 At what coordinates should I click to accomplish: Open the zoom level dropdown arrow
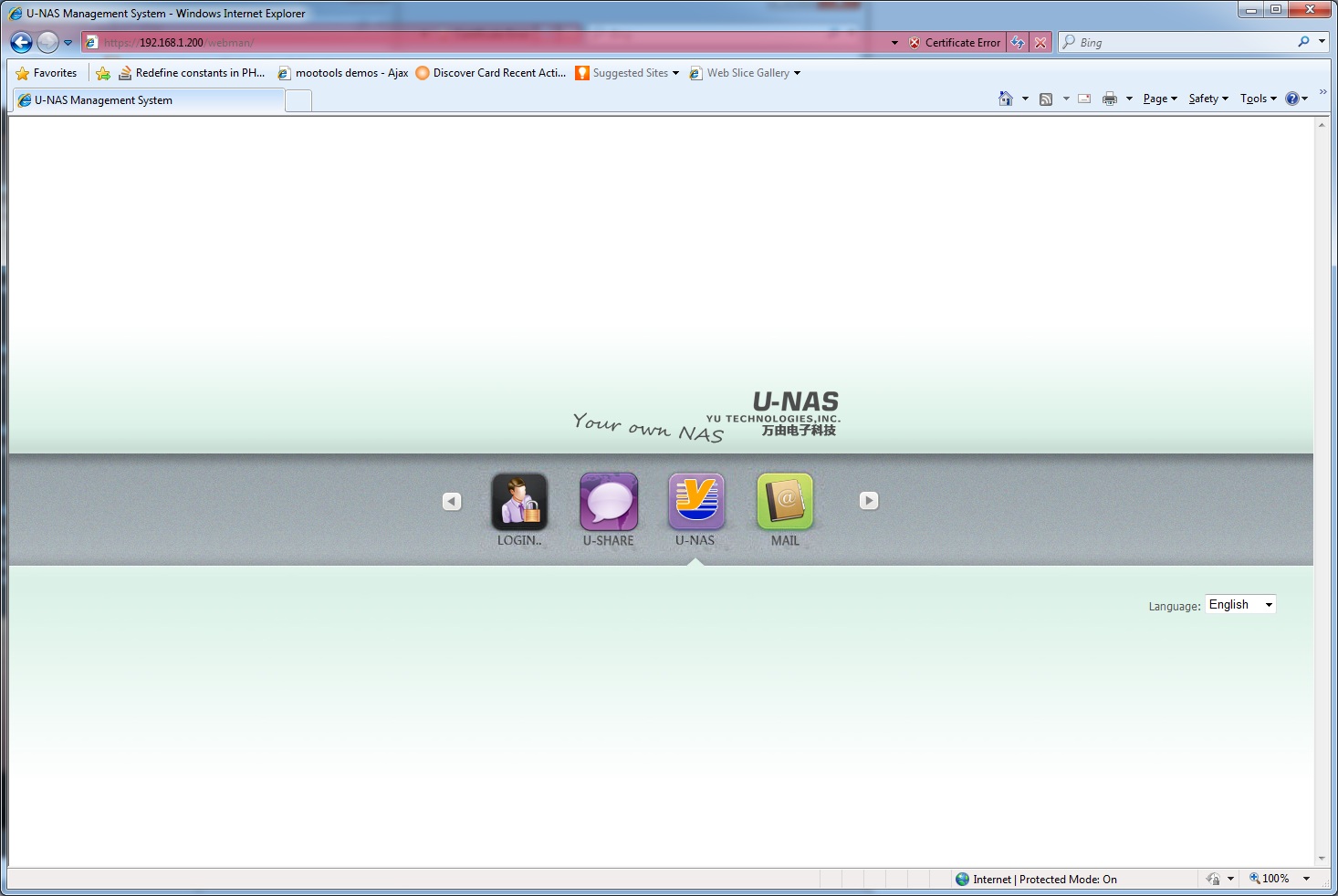pyautogui.click(x=1306, y=879)
